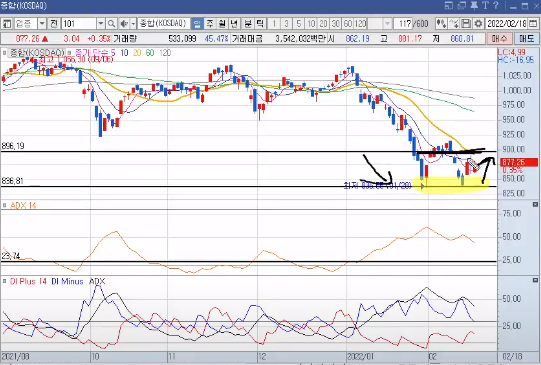
Task: Expand the 업종 category dropdown arrow
Action: click(42, 23)
